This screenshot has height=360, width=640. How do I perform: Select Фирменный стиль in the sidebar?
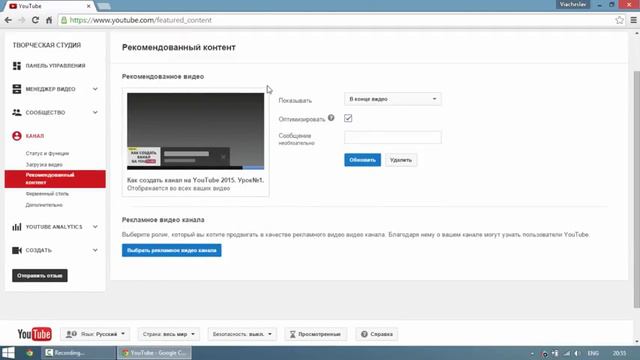click(x=47, y=194)
